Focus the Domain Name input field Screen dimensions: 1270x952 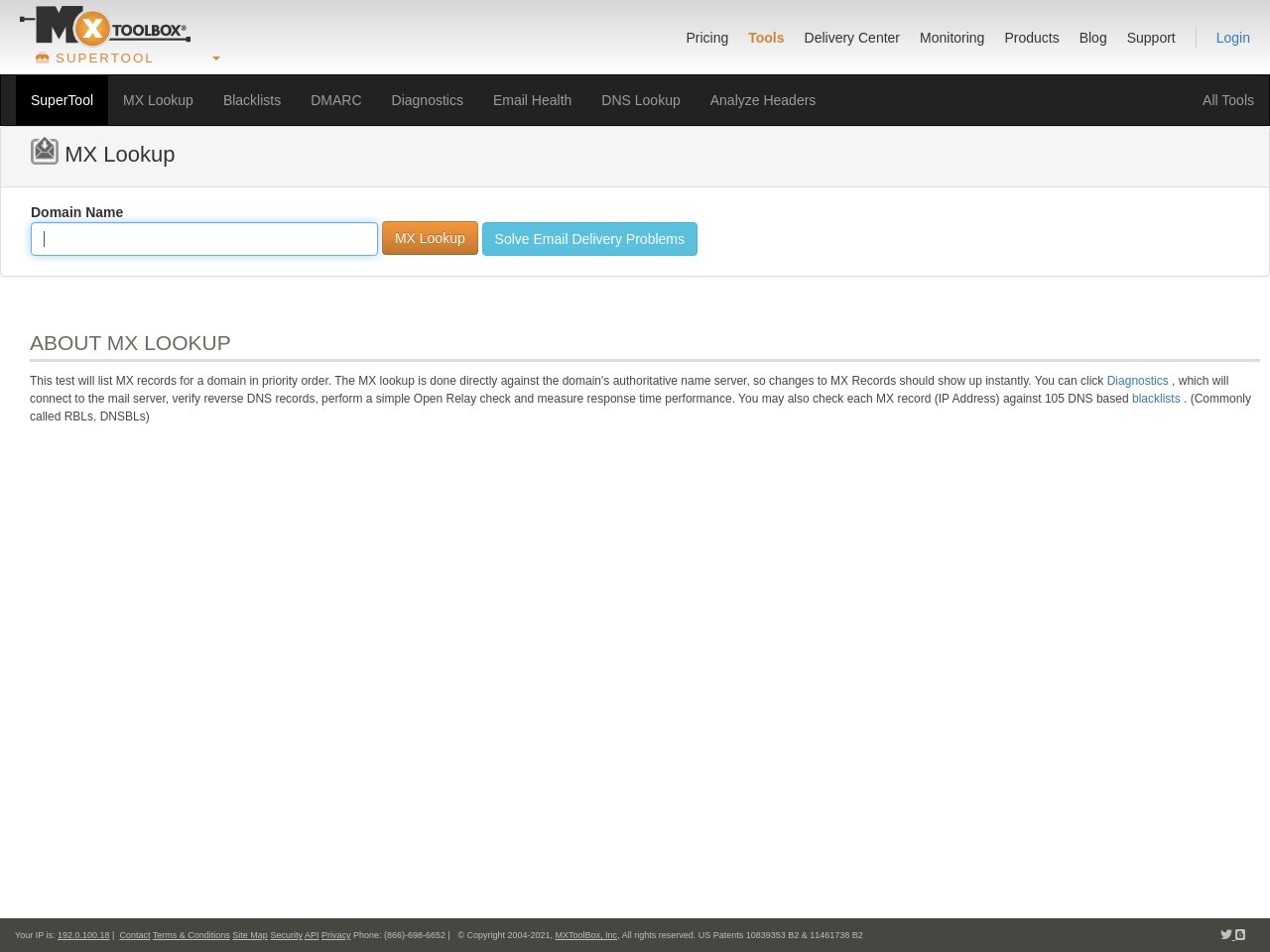click(x=204, y=239)
